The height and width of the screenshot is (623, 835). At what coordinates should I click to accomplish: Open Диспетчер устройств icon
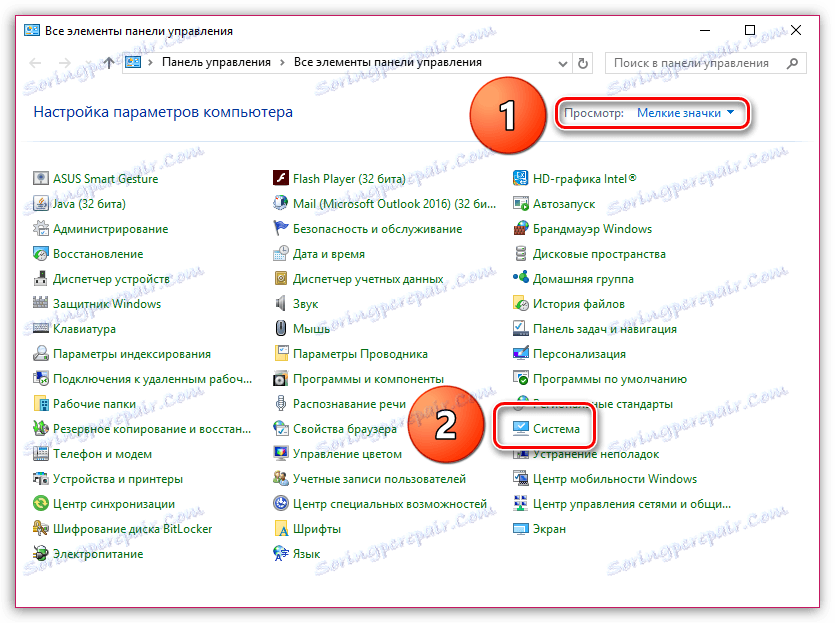40,278
